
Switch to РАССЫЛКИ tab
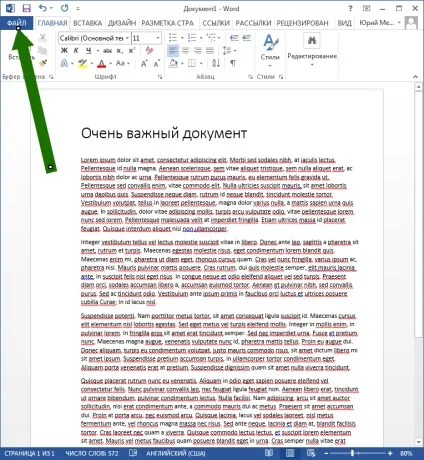pyautogui.click(x=253, y=23)
